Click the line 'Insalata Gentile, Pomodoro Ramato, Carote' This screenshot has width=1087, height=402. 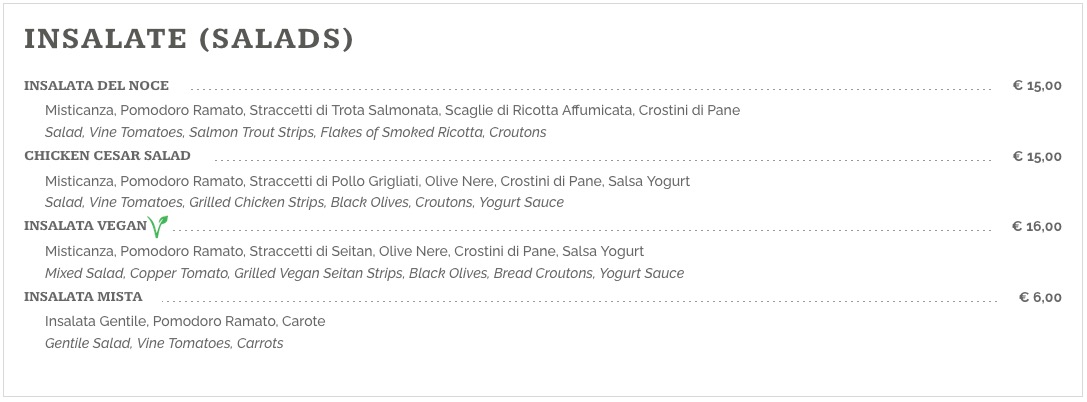(x=185, y=322)
